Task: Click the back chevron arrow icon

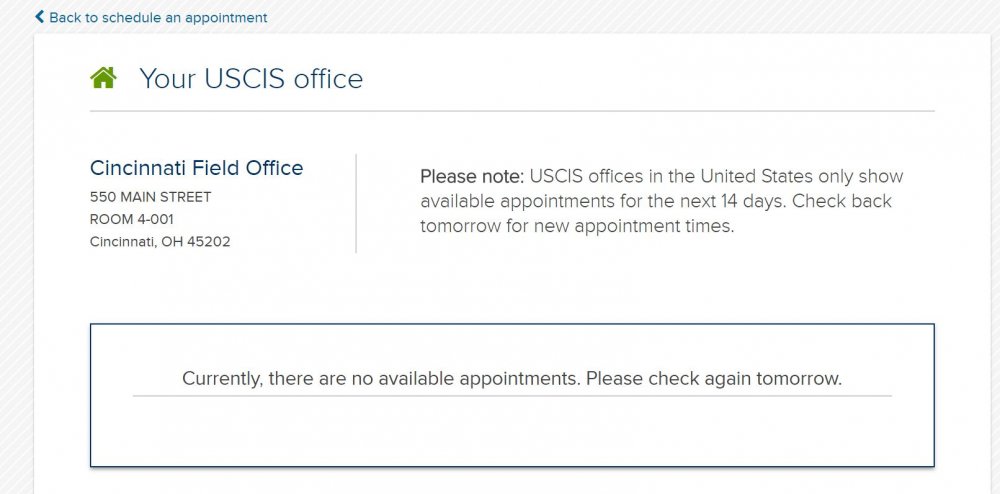Action: click(x=40, y=17)
